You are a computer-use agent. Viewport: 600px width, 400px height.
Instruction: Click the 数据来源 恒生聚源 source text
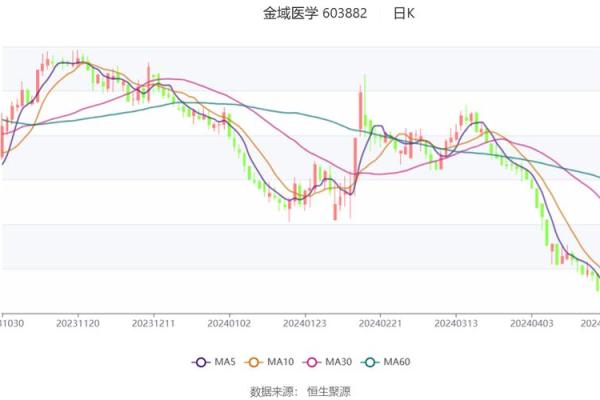300,392
